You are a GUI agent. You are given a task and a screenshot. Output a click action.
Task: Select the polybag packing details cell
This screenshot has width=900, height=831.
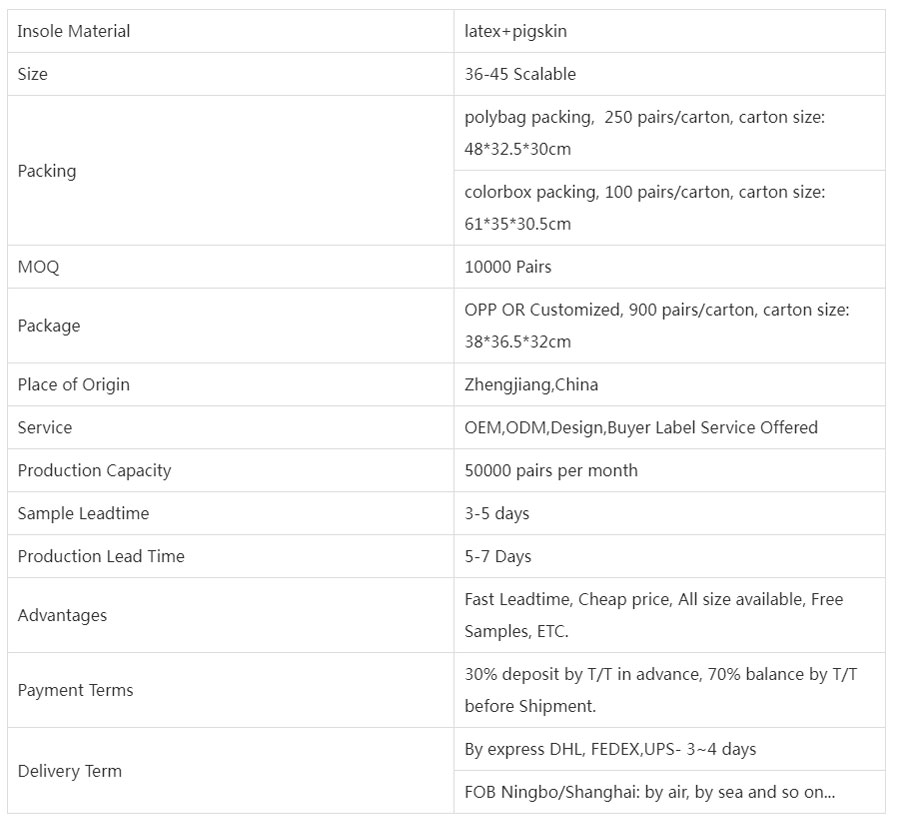pyautogui.click(x=645, y=133)
